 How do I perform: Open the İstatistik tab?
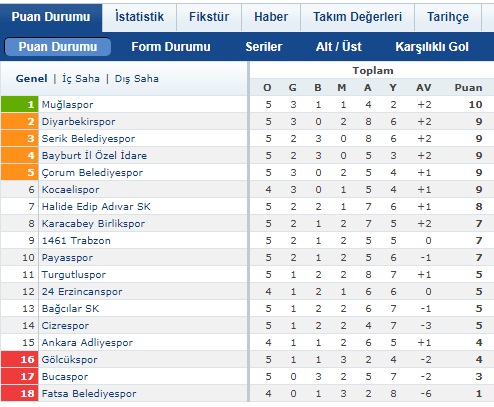click(139, 17)
